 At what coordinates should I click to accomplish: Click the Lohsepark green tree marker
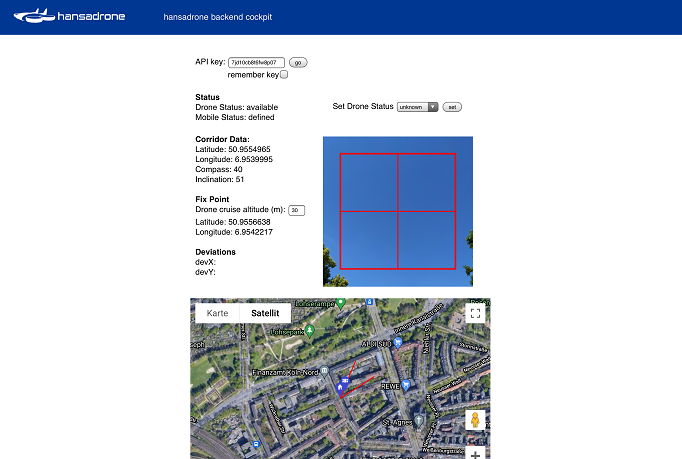point(310,329)
